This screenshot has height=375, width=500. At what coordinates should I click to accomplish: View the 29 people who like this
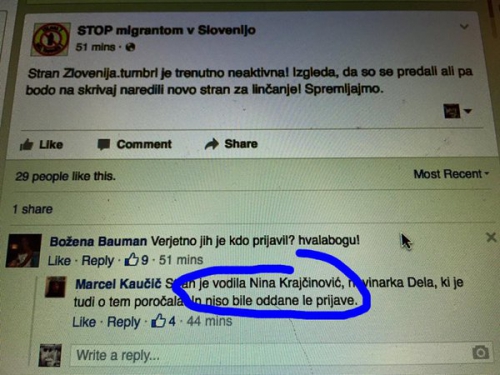pyautogui.click(x=65, y=176)
